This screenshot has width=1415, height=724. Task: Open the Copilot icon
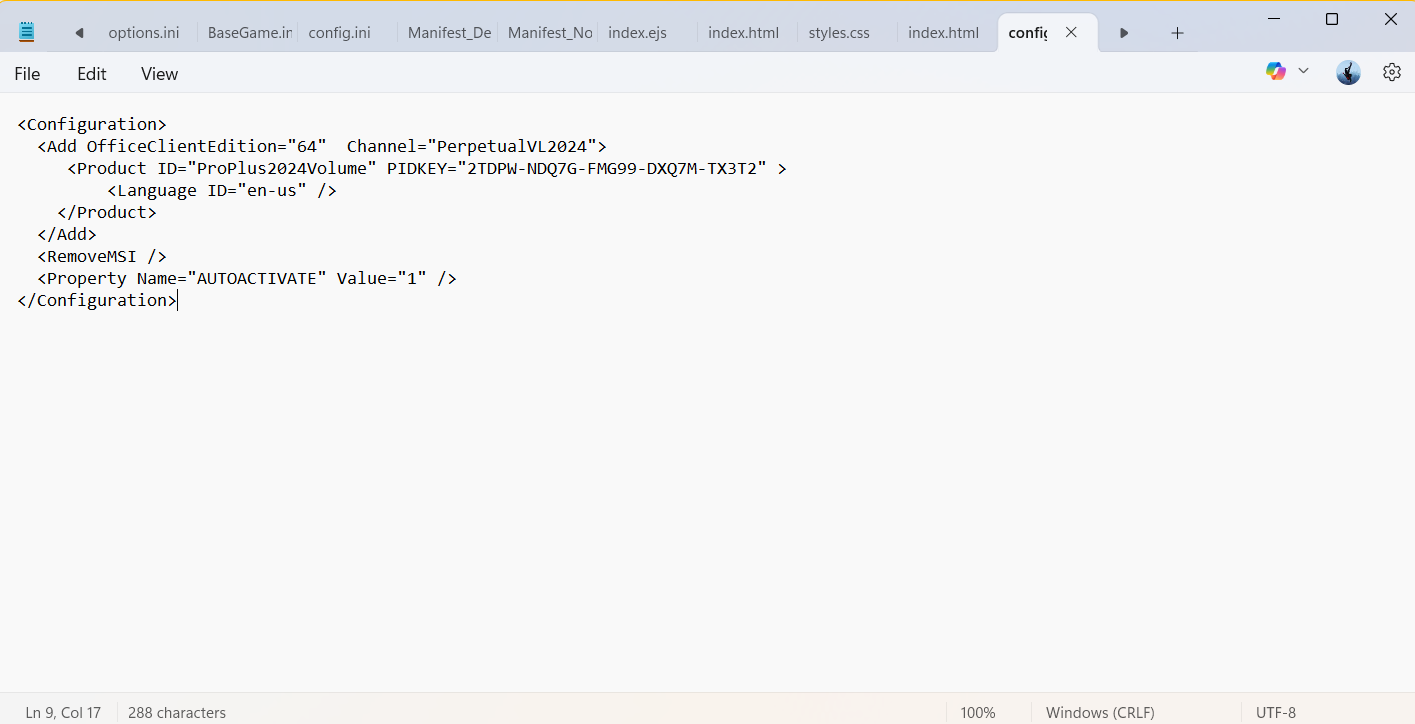click(1275, 71)
